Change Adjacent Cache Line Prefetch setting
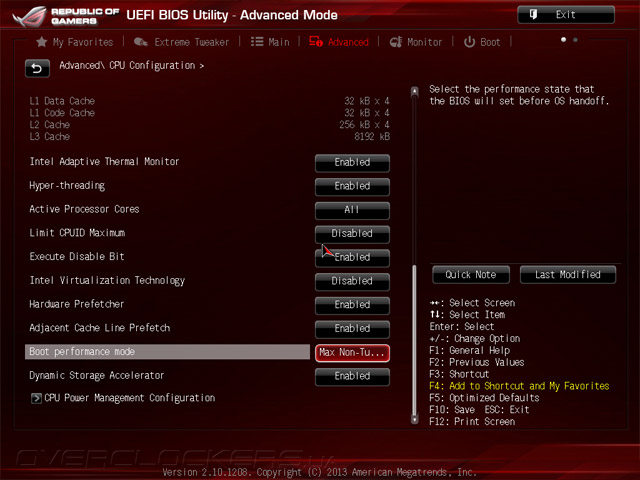 coord(352,329)
